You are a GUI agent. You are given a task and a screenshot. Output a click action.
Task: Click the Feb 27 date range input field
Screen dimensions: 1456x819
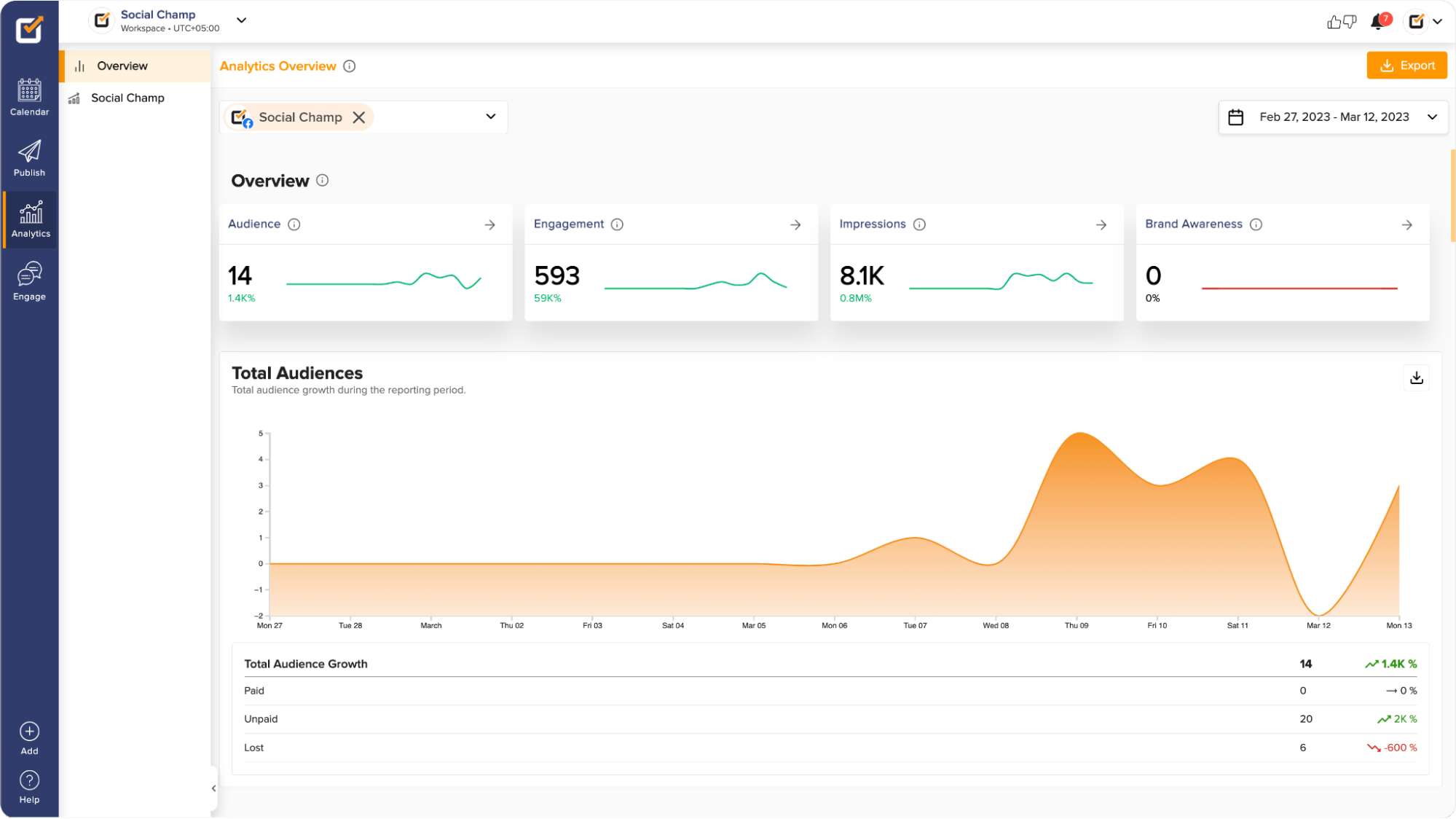(1334, 117)
